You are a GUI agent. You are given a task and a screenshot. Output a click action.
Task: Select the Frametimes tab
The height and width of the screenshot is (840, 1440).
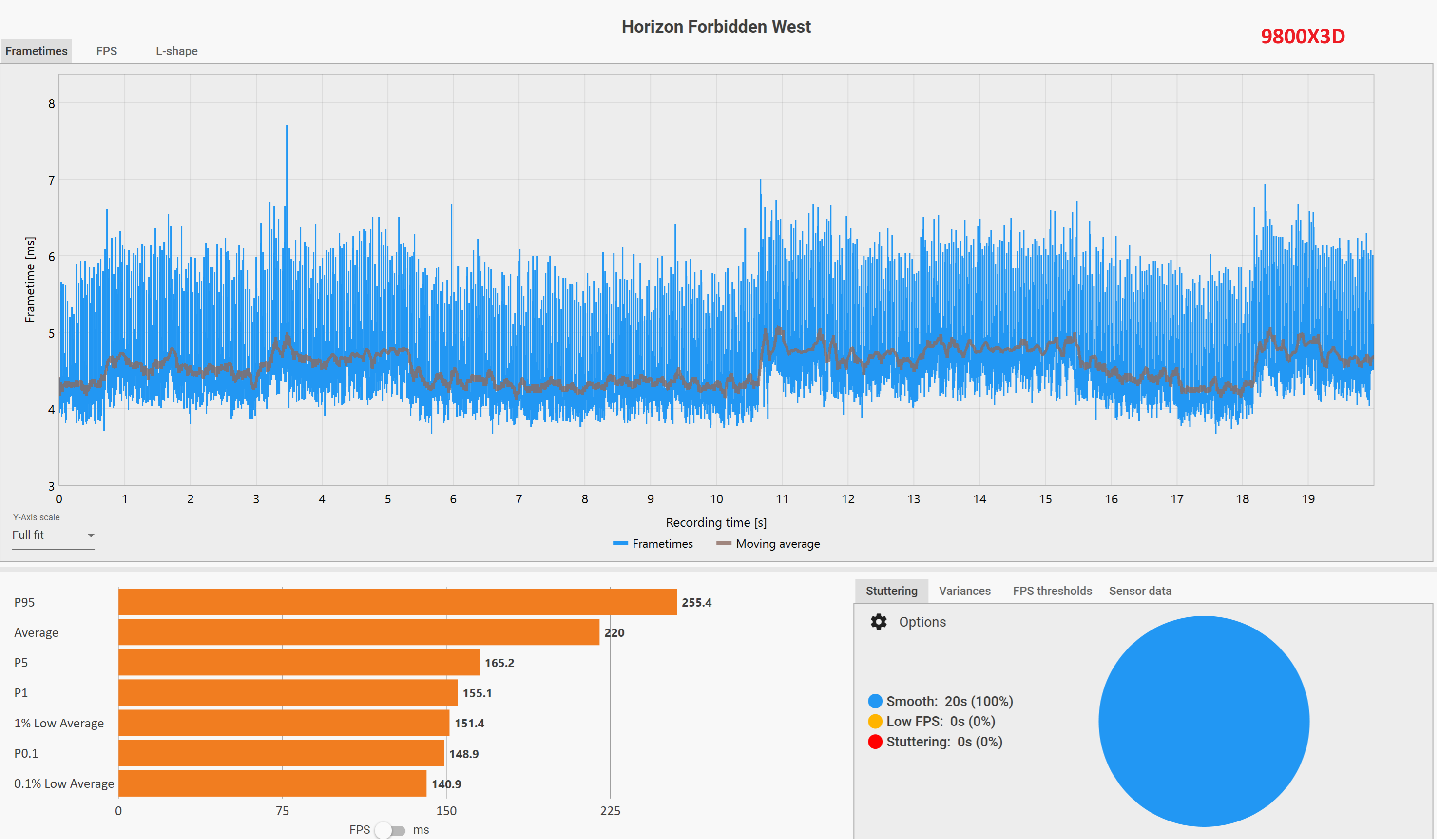click(37, 51)
